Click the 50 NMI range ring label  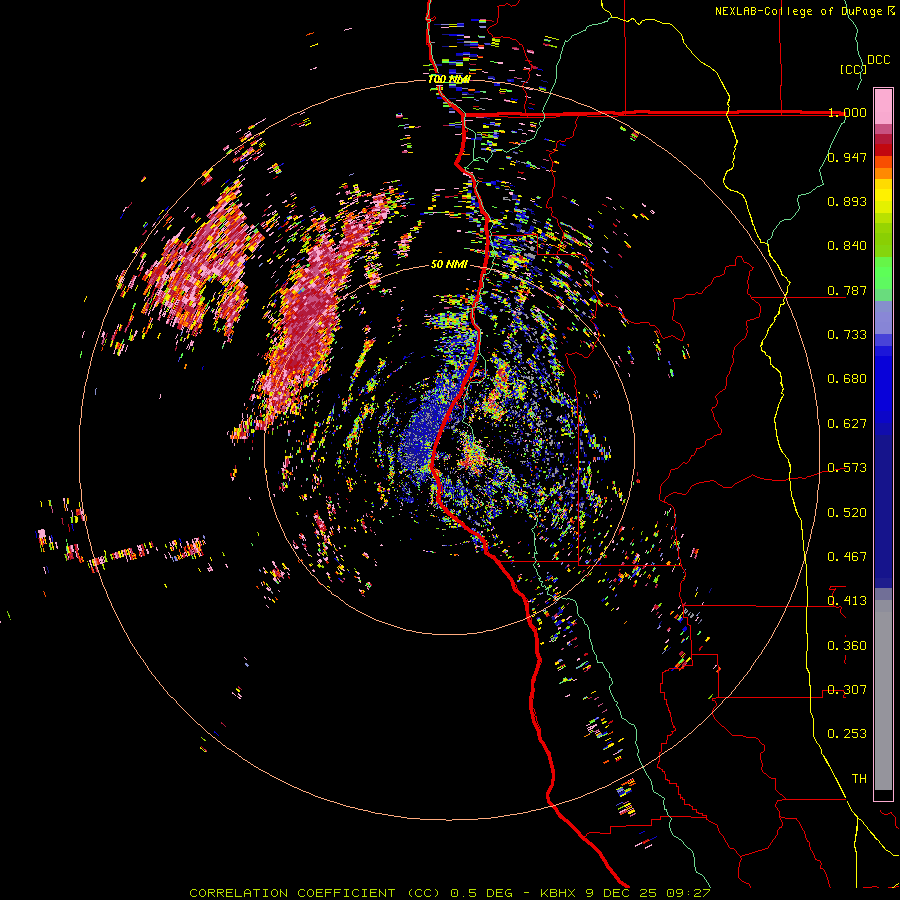pos(449,265)
